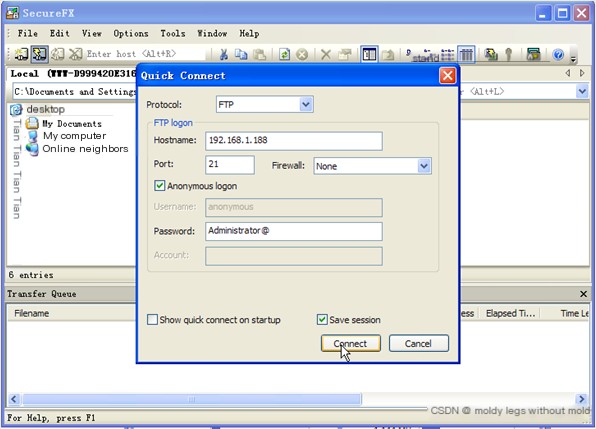
Task: Click the parent folder up icon
Action: point(388,55)
